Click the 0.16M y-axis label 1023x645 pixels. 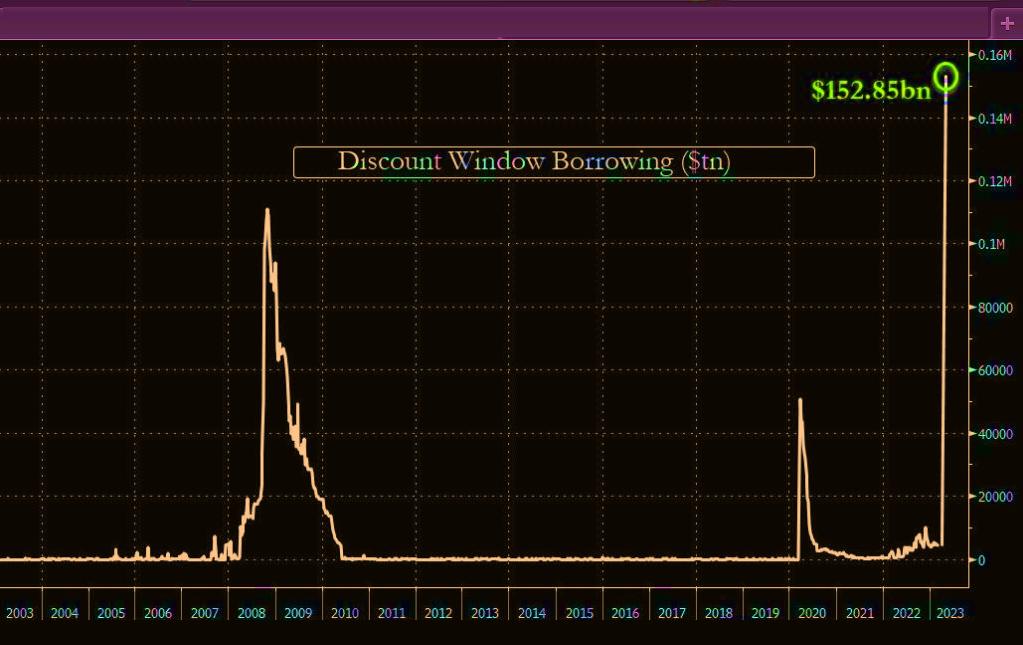[x=996, y=55]
